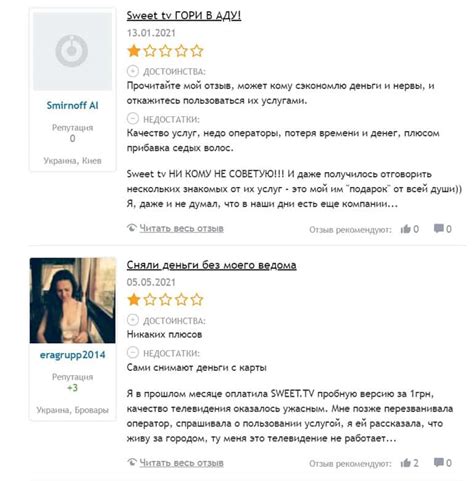Click the default gray avatar of Smirnoff Al
The height and width of the screenshot is (481, 474).
pyautogui.click(x=72, y=51)
